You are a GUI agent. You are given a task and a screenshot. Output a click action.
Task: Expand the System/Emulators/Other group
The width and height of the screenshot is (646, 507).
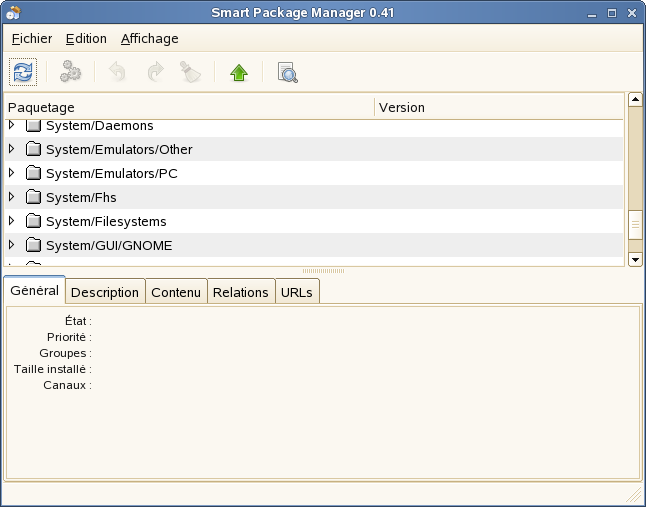(12, 149)
